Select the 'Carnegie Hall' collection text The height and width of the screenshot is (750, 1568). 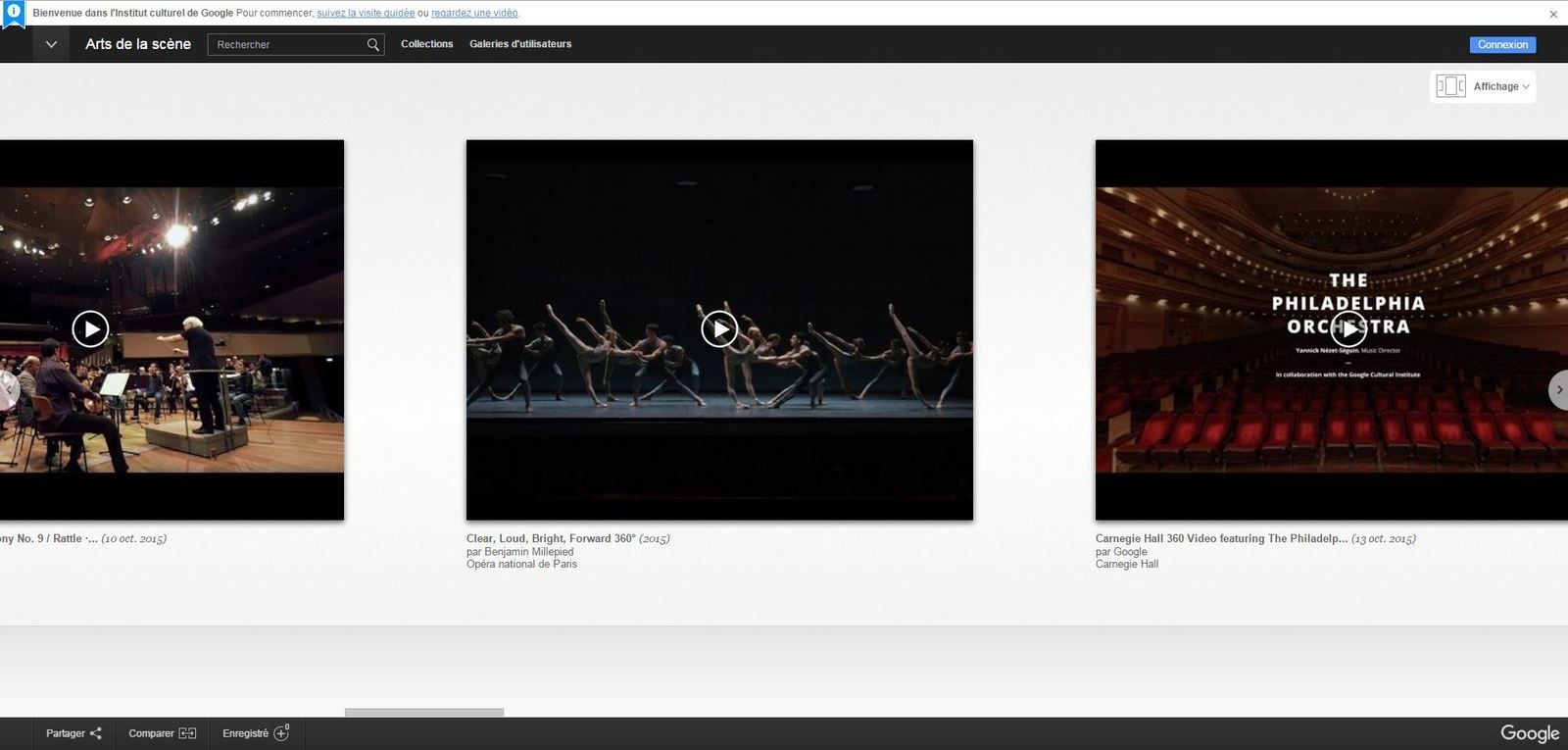pyautogui.click(x=1127, y=564)
